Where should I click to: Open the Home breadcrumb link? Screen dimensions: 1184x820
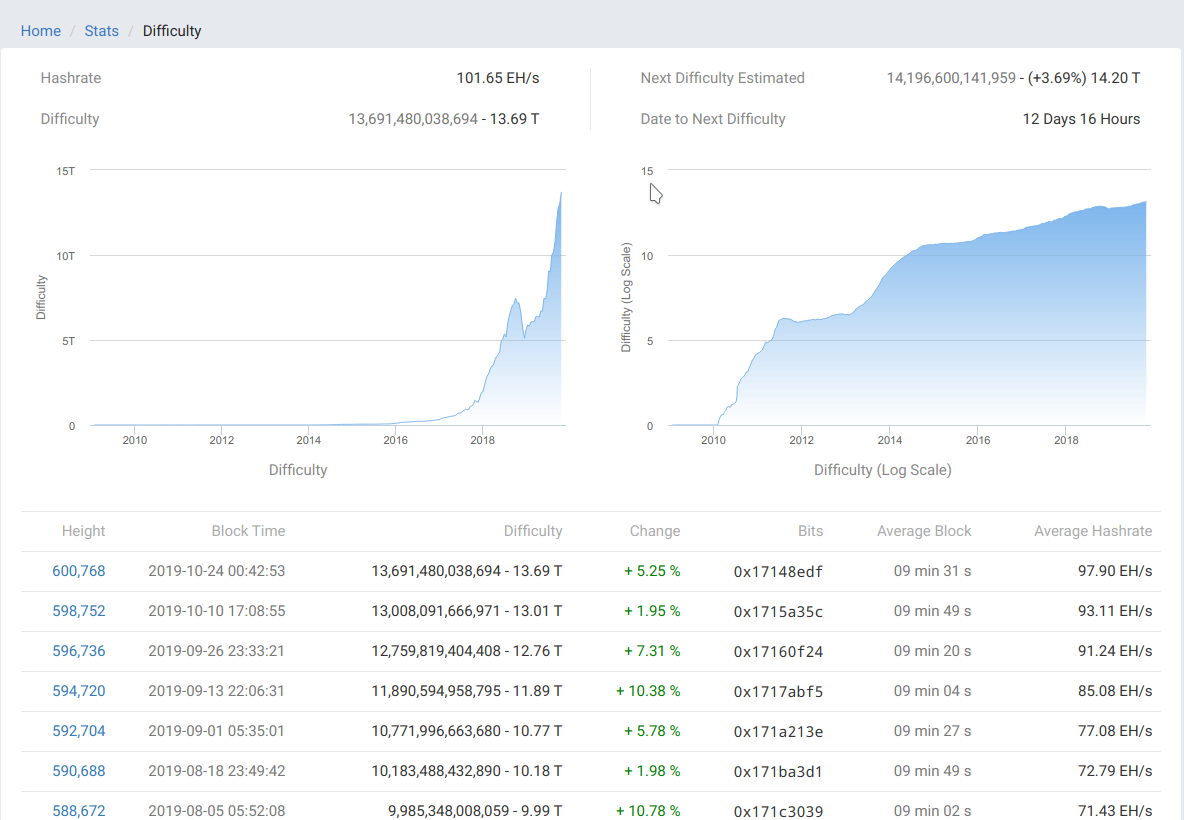(x=41, y=31)
